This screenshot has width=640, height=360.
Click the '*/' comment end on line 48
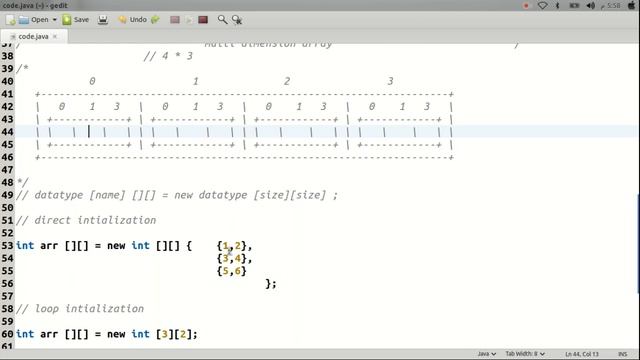22,182
